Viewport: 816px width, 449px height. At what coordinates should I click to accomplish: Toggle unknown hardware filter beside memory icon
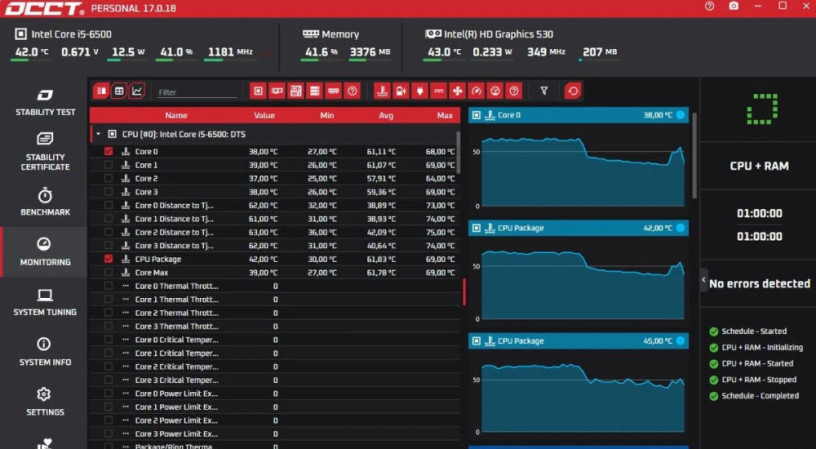[352, 91]
